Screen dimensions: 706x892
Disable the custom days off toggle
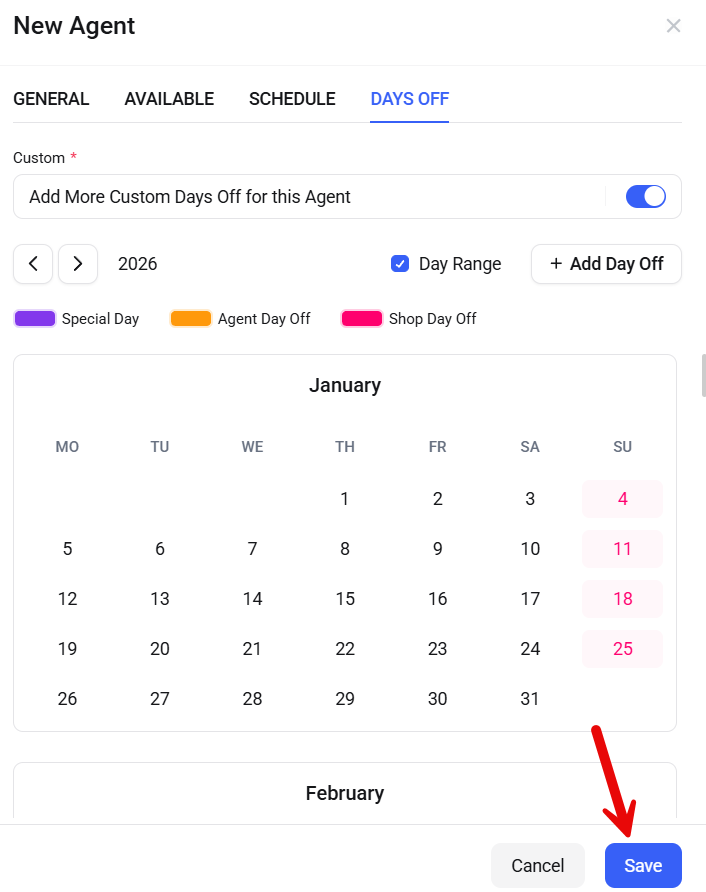click(645, 197)
